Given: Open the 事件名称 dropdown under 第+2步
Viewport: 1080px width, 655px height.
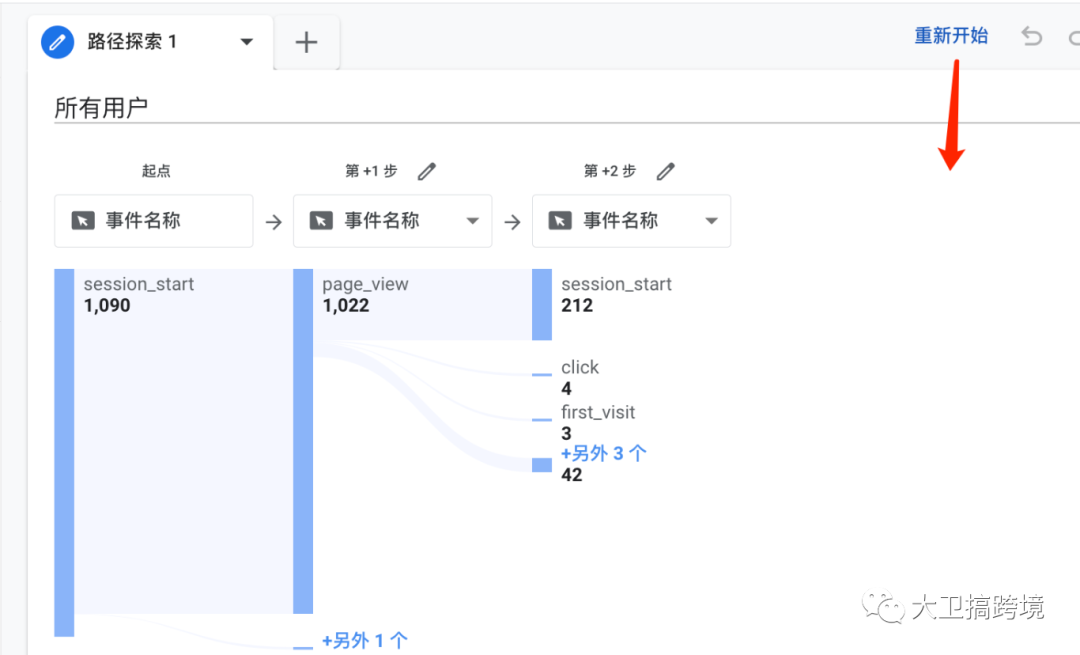Looking at the screenshot, I should (709, 220).
